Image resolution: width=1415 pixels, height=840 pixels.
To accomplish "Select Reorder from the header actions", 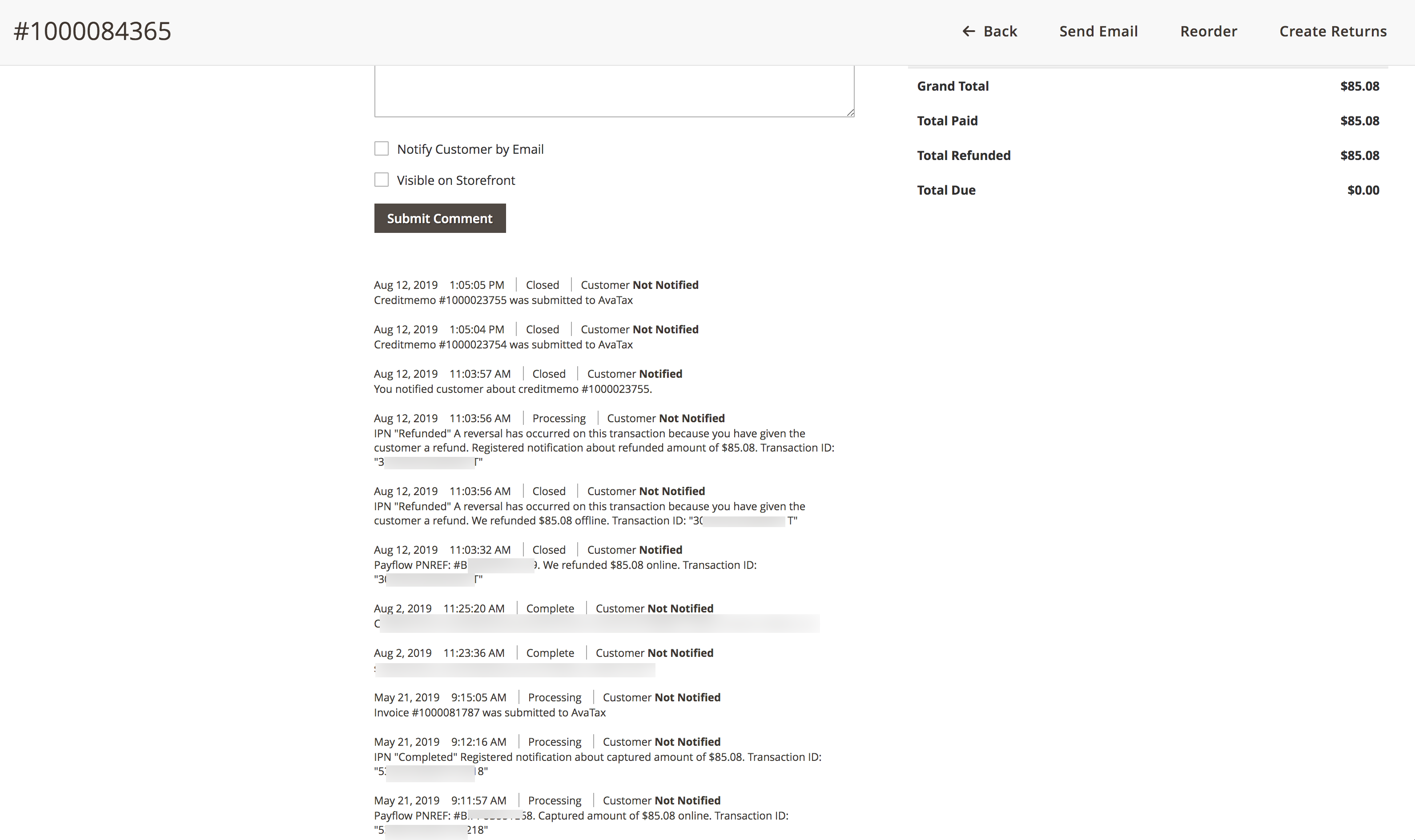I will tap(1208, 31).
